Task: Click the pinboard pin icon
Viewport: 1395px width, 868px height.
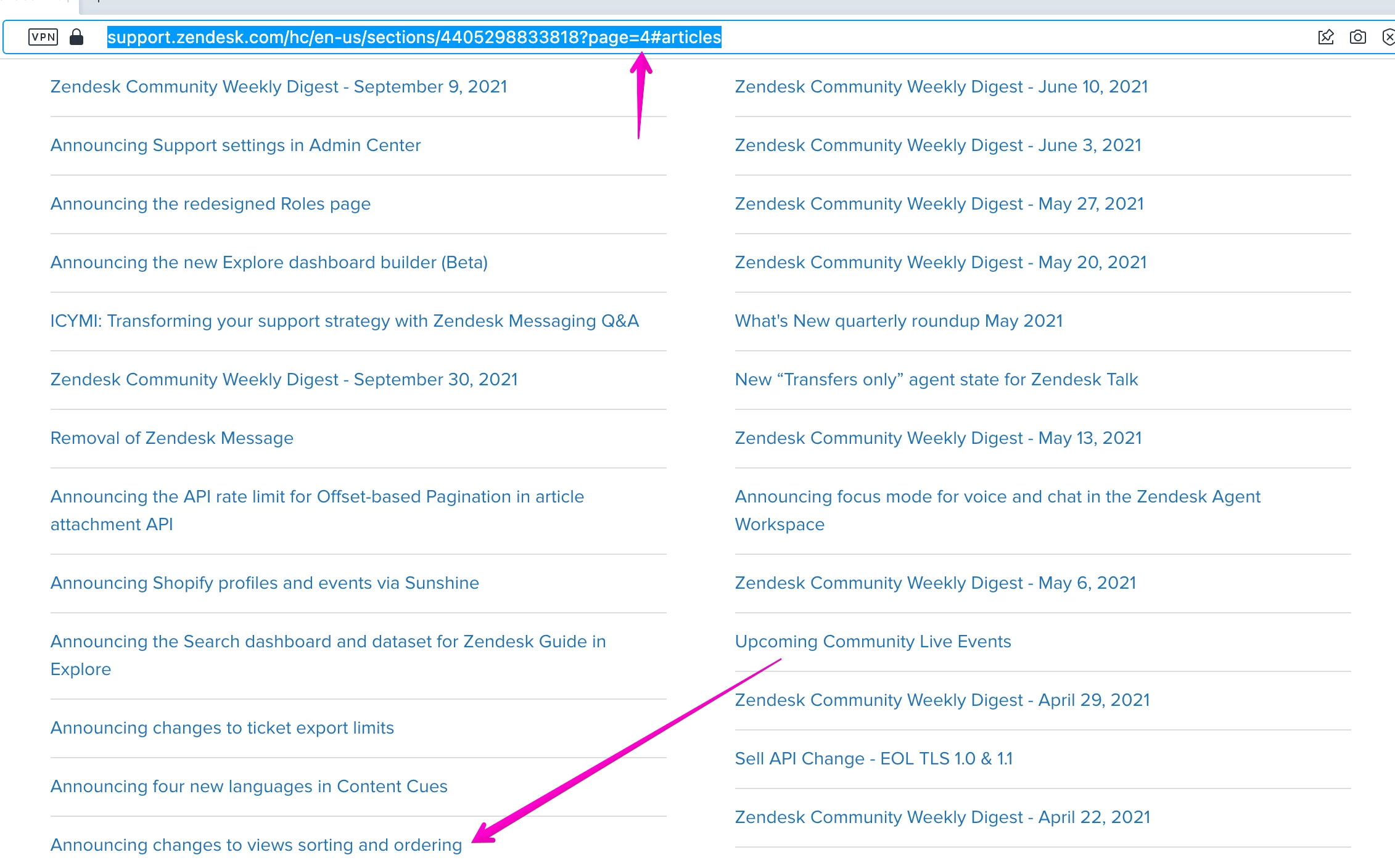Action: [1325, 37]
